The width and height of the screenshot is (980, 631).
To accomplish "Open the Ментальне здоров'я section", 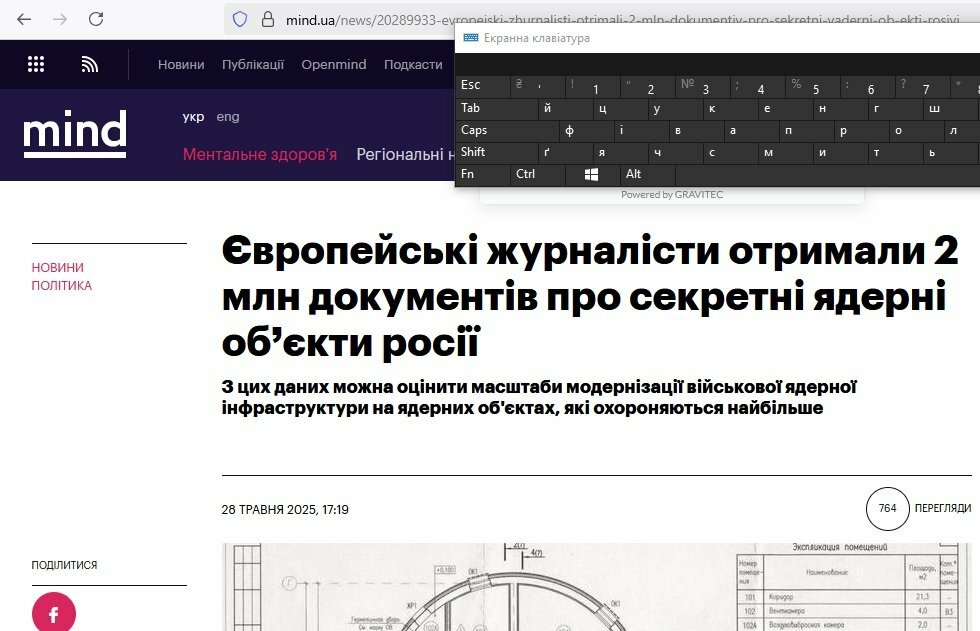I will [x=260, y=154].
